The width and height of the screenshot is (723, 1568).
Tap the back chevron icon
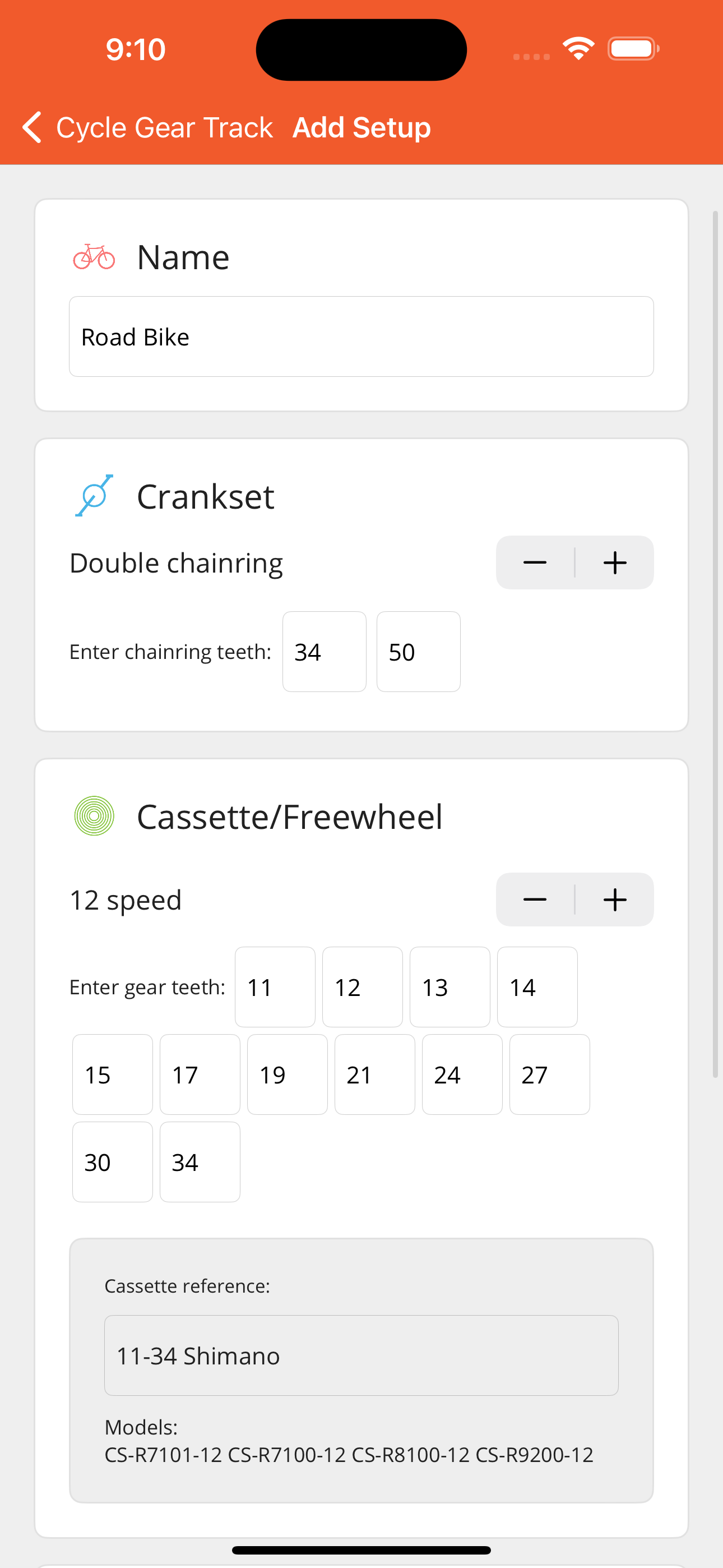tap(31, 127)
